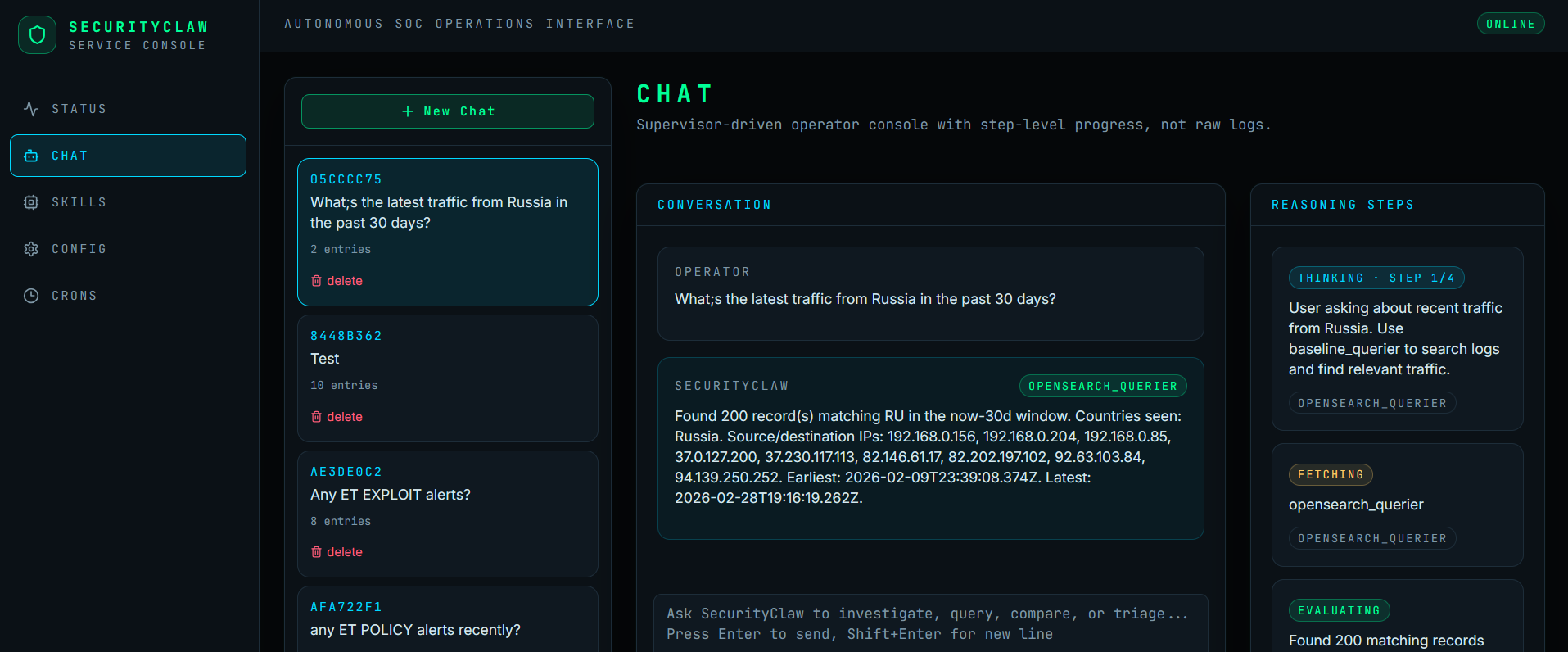The width and height of the screenshot is (1568, 652).
Task: Click the chat bubble icon beside CHAT
Action: coord(30,155)
